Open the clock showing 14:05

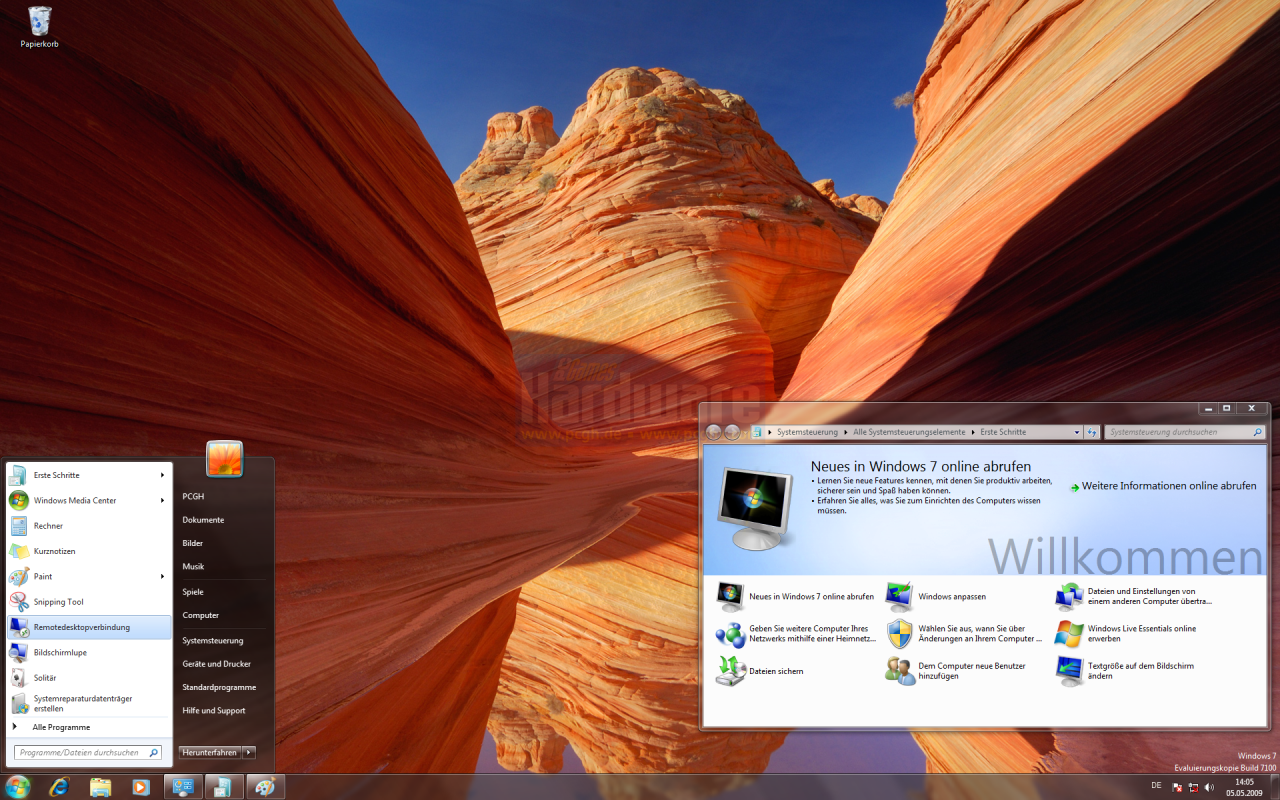coord(1244,787)
